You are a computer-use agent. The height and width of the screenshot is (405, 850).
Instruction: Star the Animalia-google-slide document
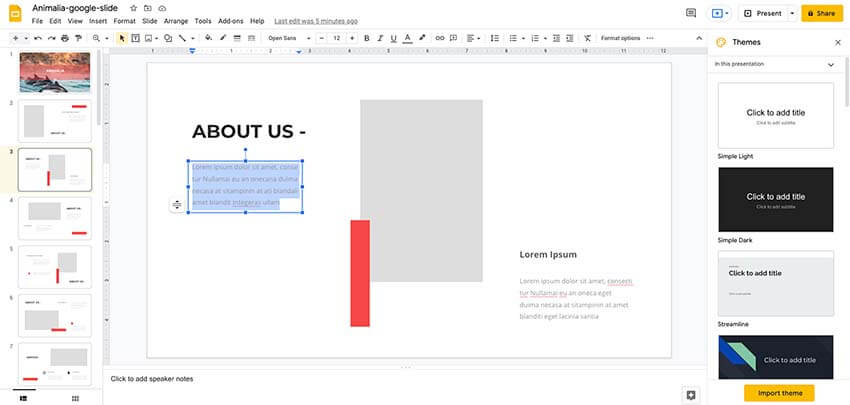click(134, 8)
